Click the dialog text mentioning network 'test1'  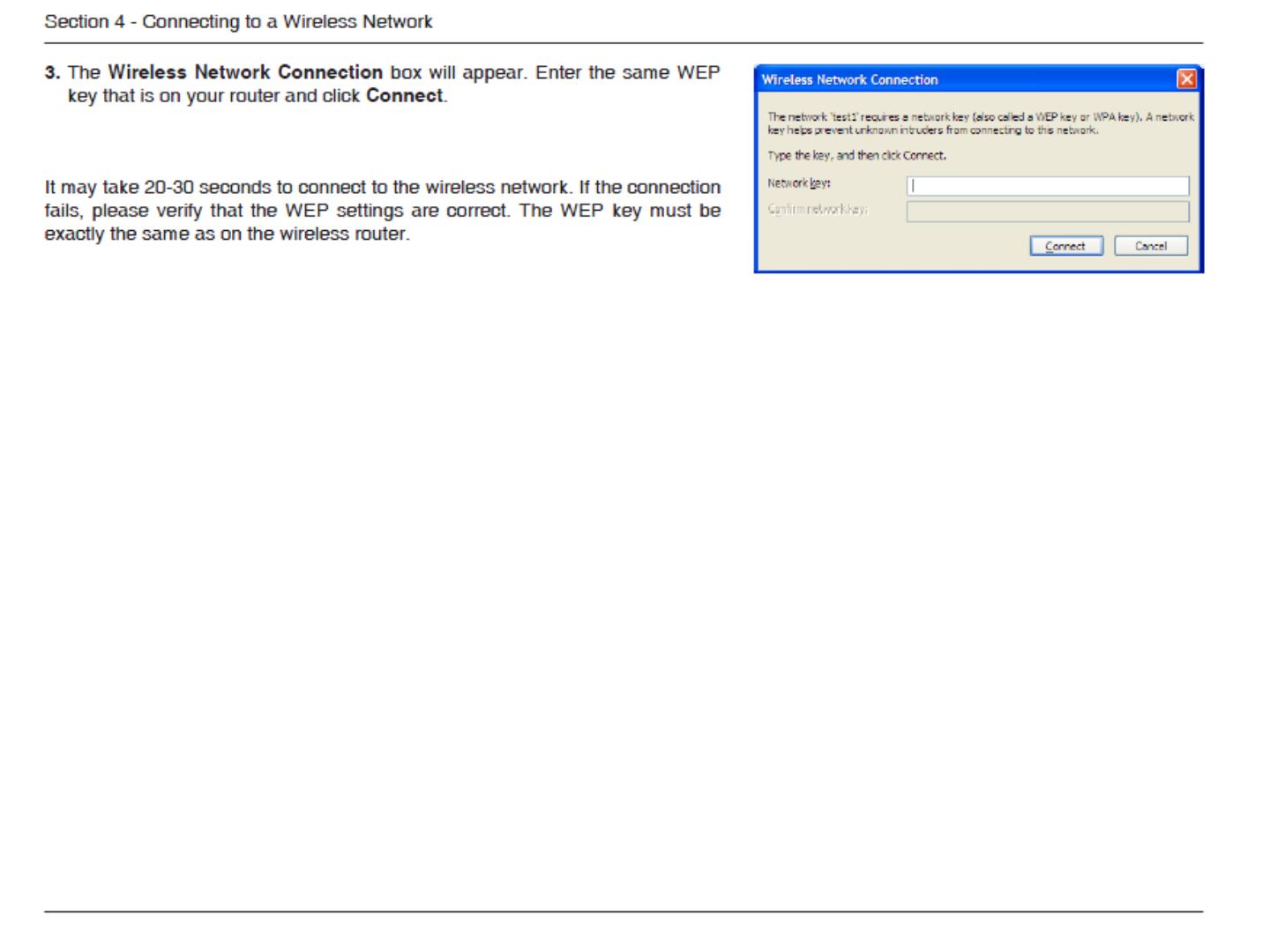pos(981,116)
